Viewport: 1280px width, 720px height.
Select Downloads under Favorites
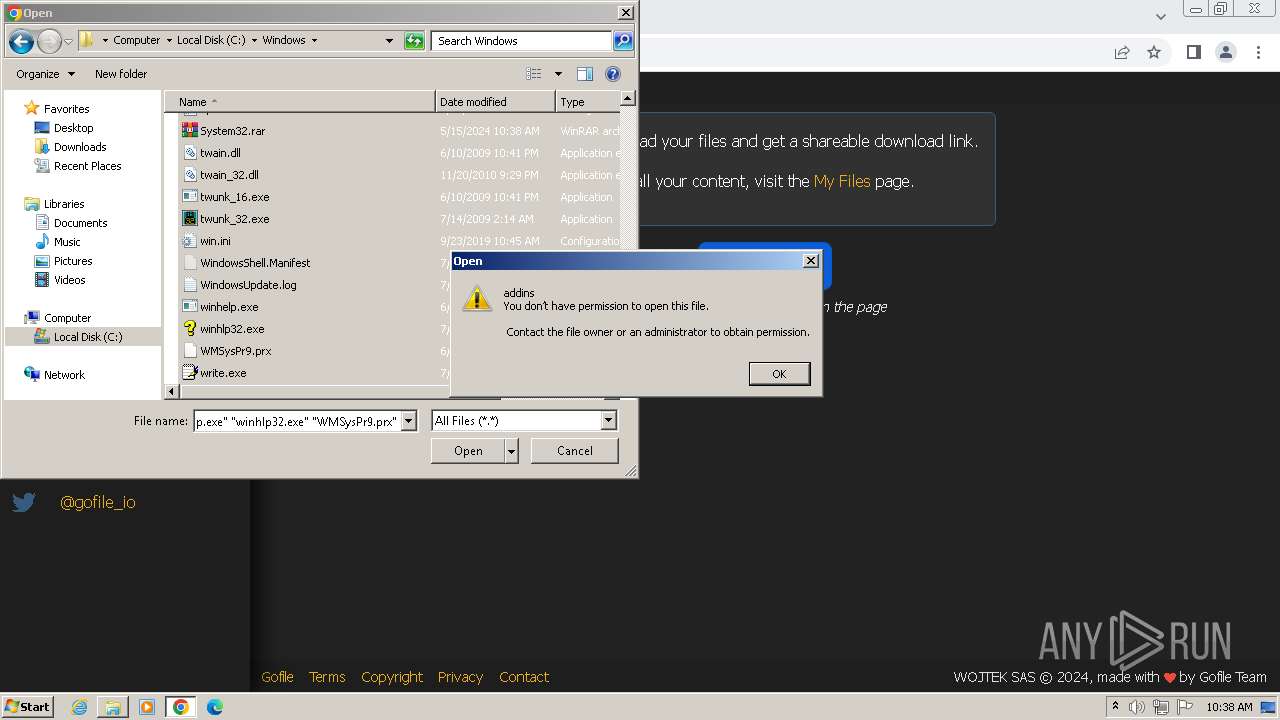[x=80, y=147]
